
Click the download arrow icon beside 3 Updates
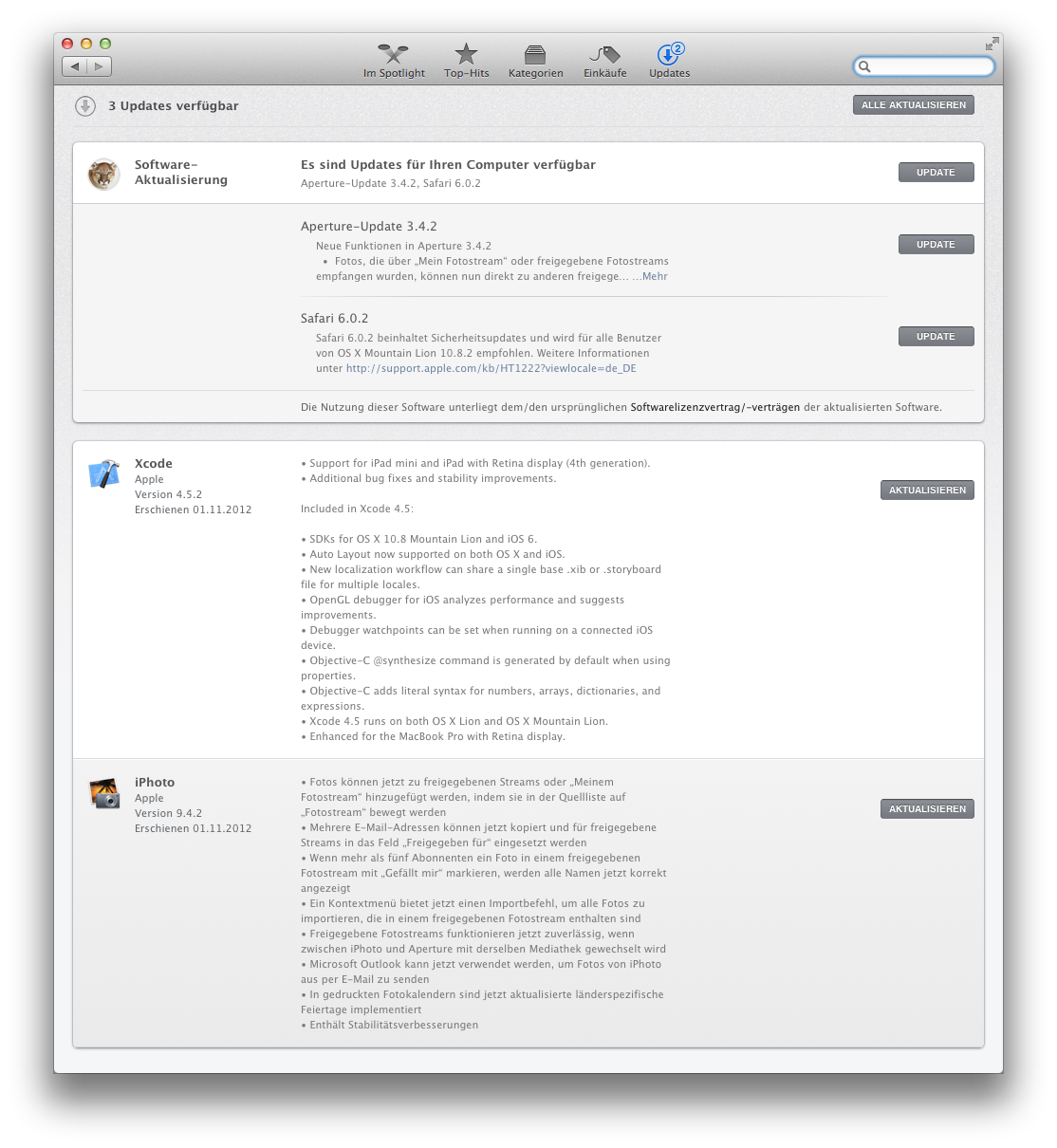(85, 106)
